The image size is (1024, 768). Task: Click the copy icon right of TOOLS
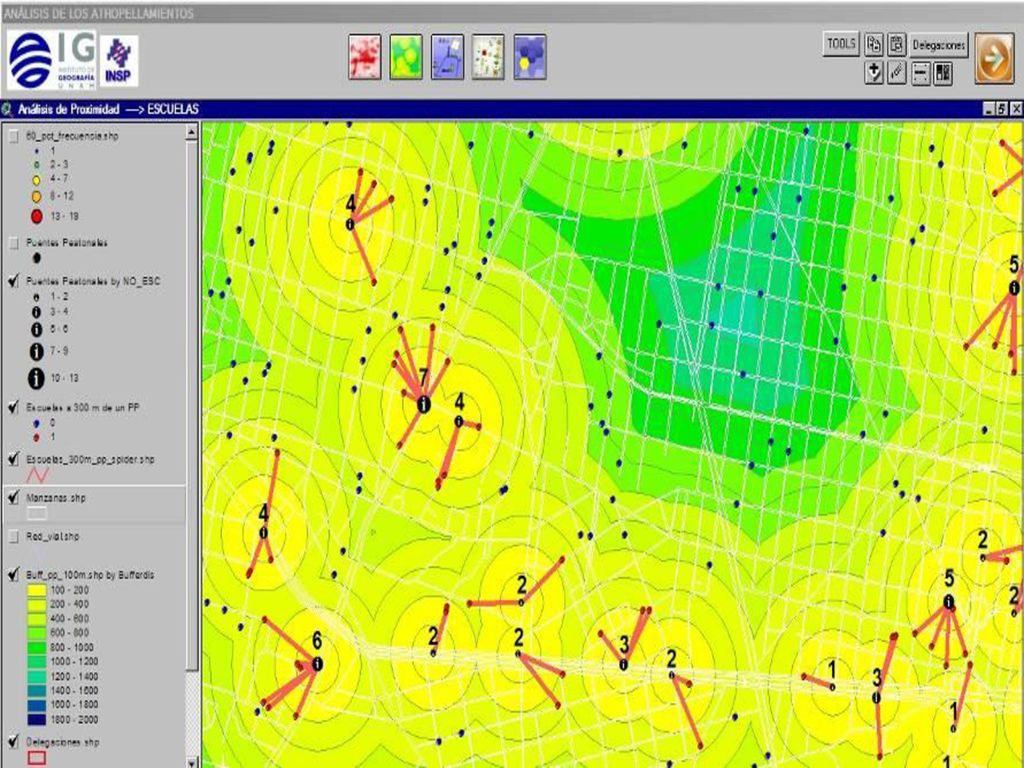[874, 44]
